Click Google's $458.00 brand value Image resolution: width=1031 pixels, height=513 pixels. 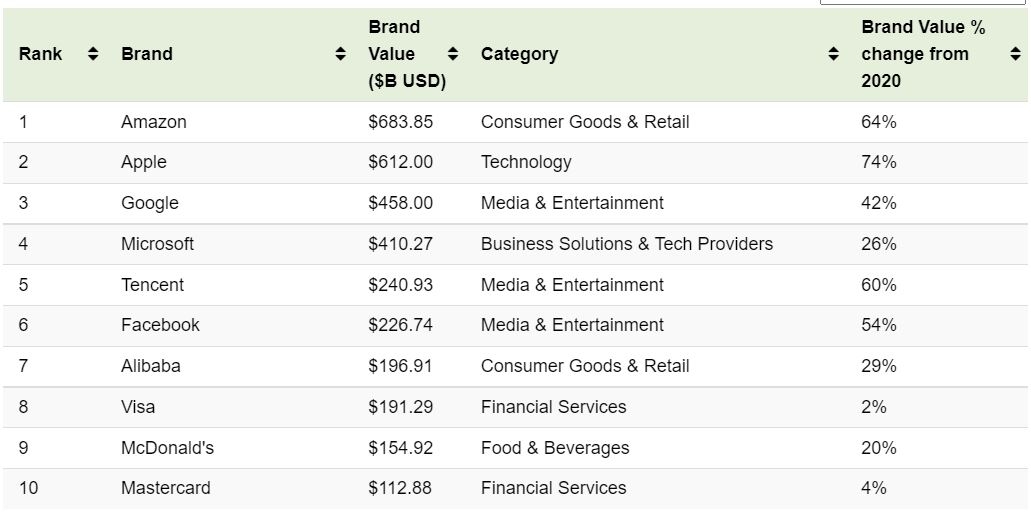[400, 203]
